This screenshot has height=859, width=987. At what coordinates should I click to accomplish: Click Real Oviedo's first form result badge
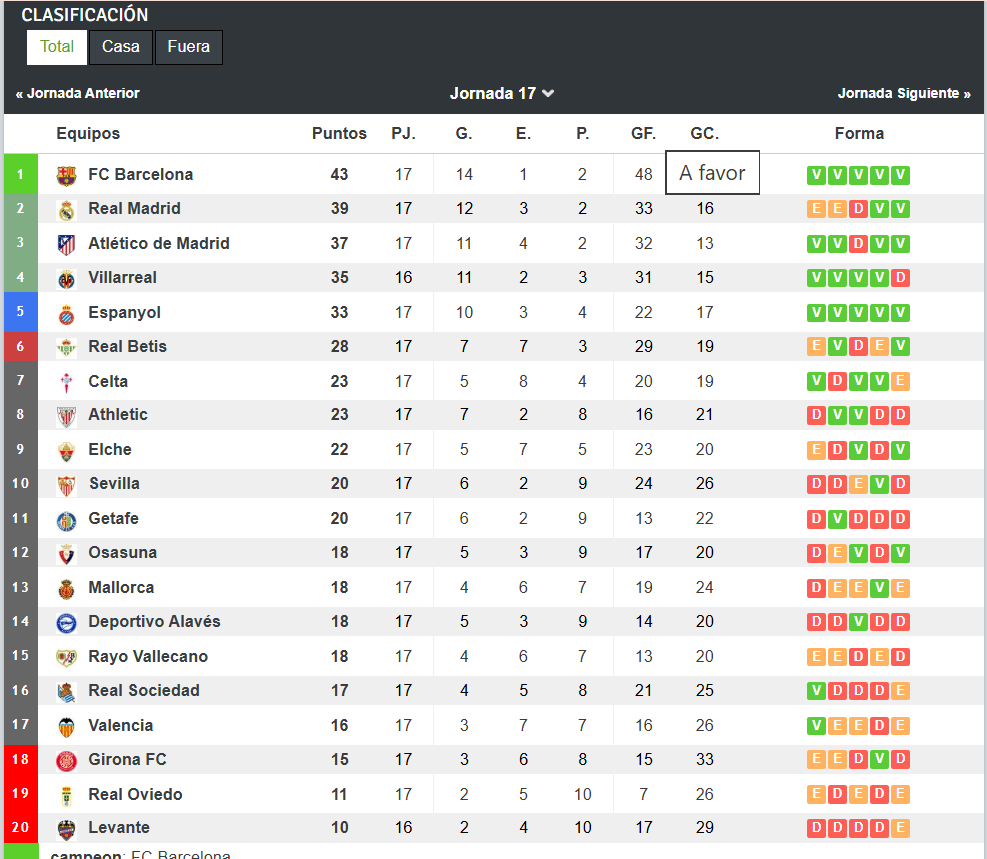coord(816,794)
